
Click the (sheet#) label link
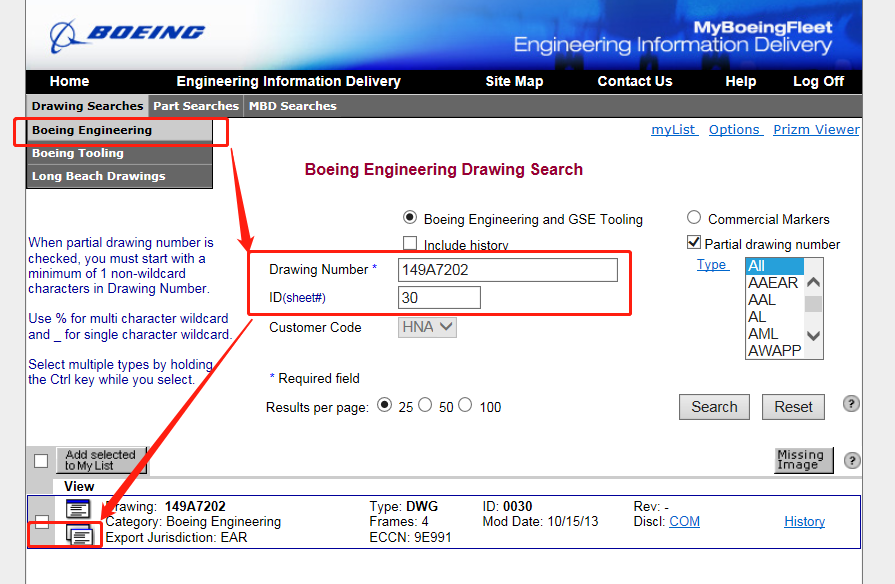pyautogui.click(x=304, y=298)
